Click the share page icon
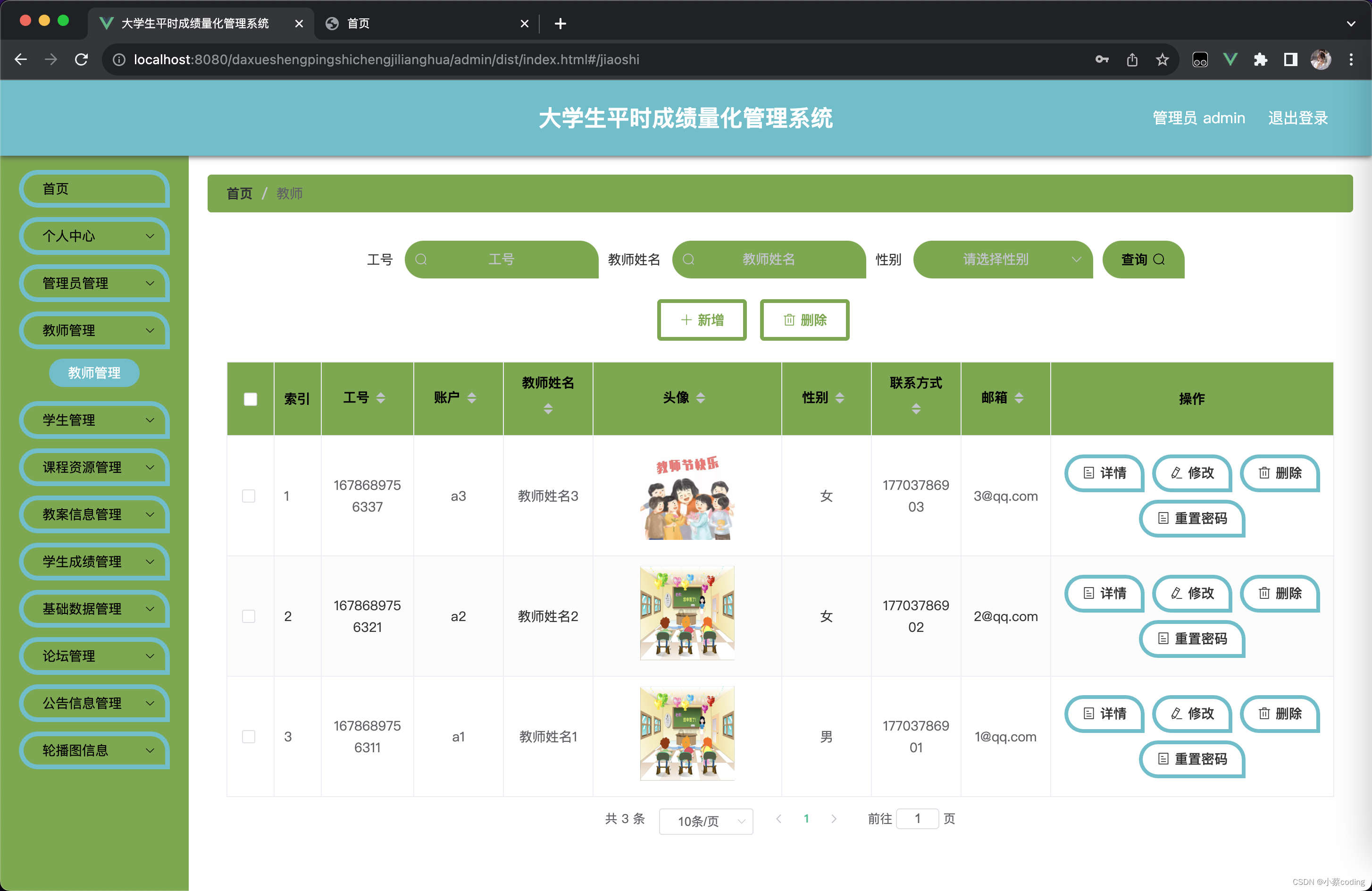The width and height of the screenshot is (1372, 891). click(x=1132, y=59)
